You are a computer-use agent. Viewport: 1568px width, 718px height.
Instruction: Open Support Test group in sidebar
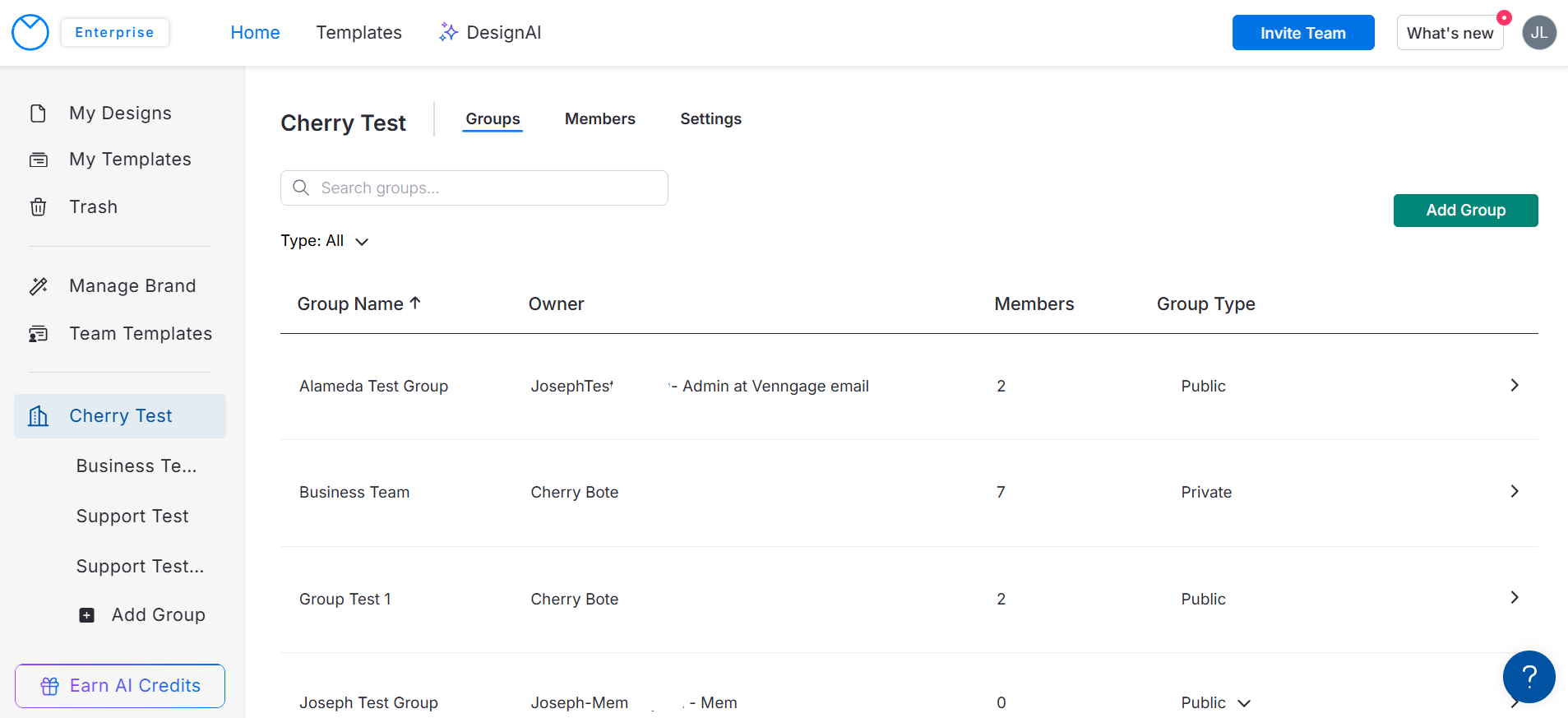[132, 516]
